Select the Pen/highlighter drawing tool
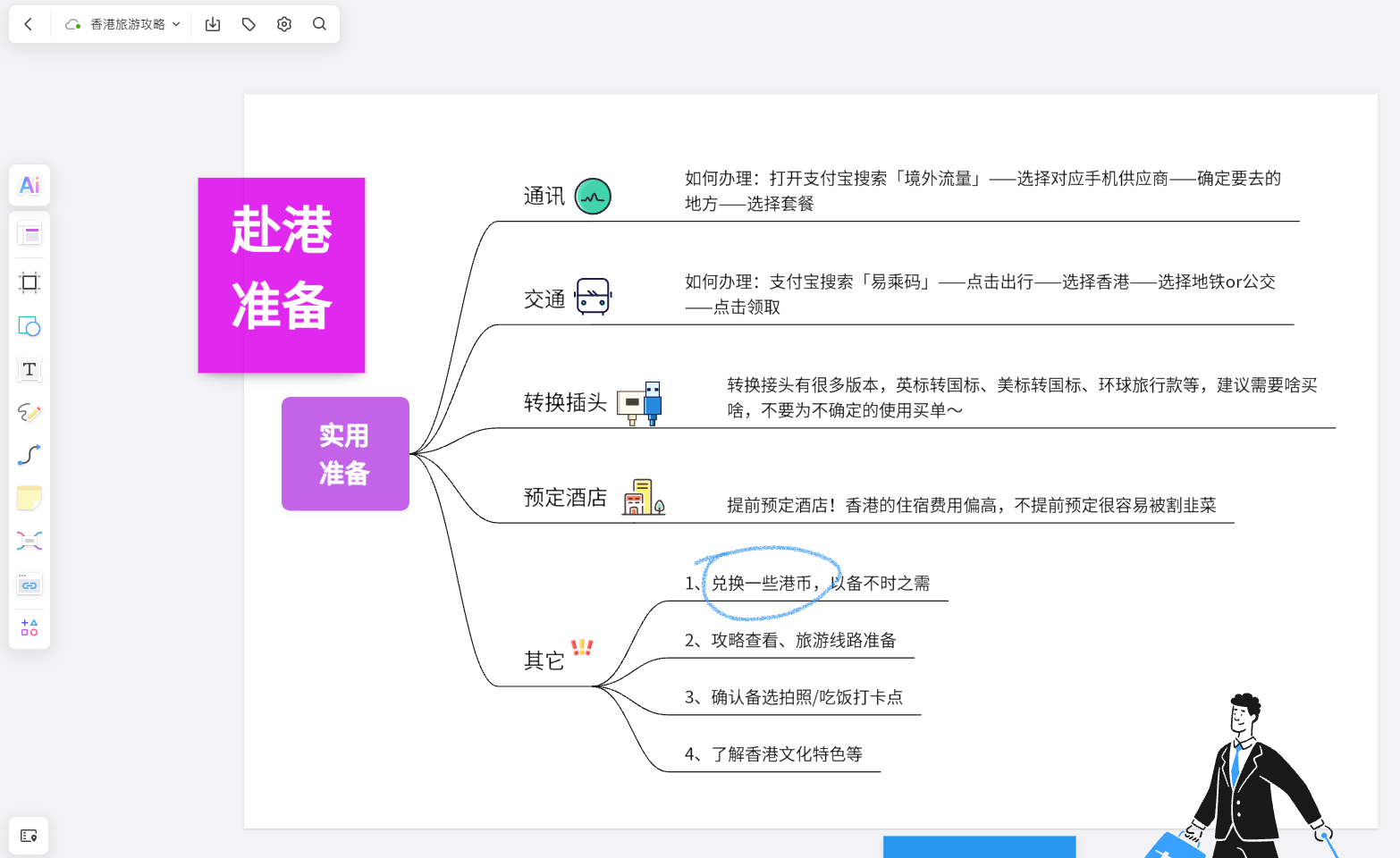This screenshot has width=1400, height=858. 30,412
